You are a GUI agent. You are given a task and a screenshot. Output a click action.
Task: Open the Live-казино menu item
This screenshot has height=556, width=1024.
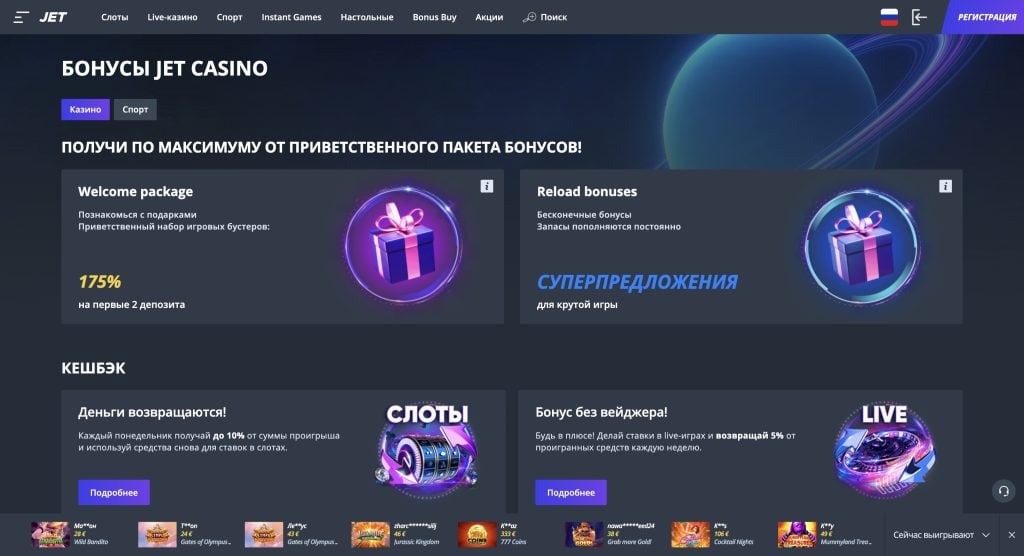point(172,17)
